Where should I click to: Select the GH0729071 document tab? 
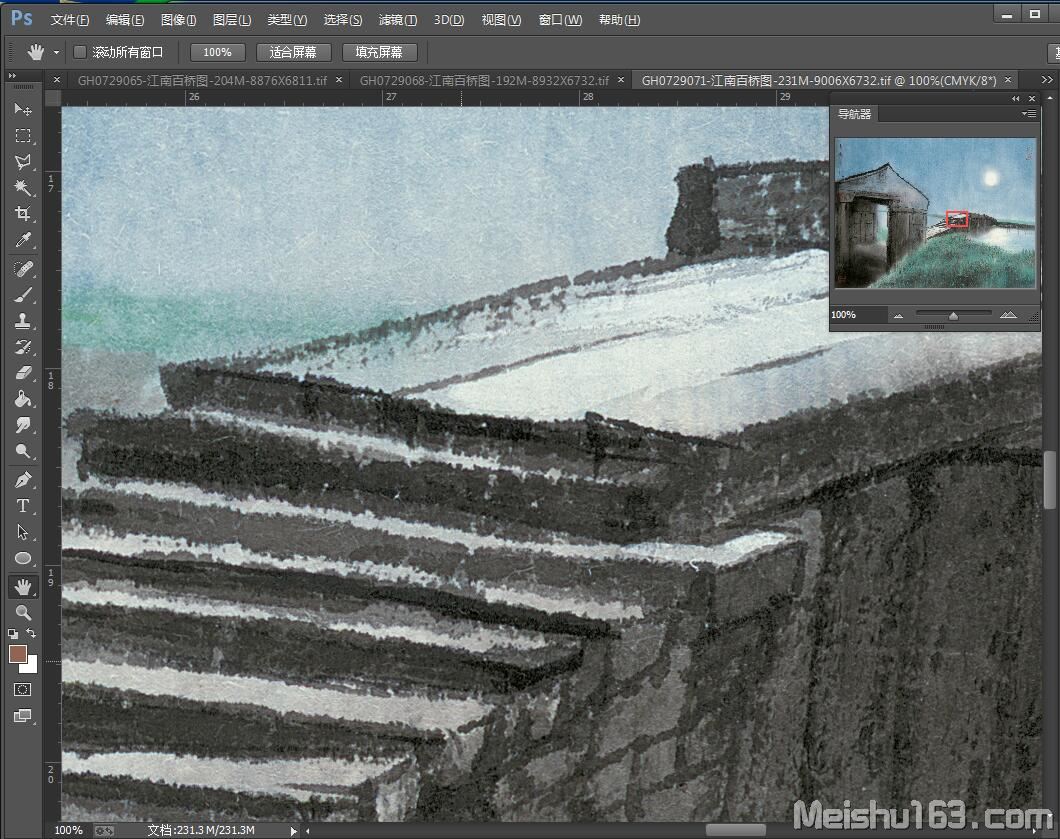coord(819,80)
